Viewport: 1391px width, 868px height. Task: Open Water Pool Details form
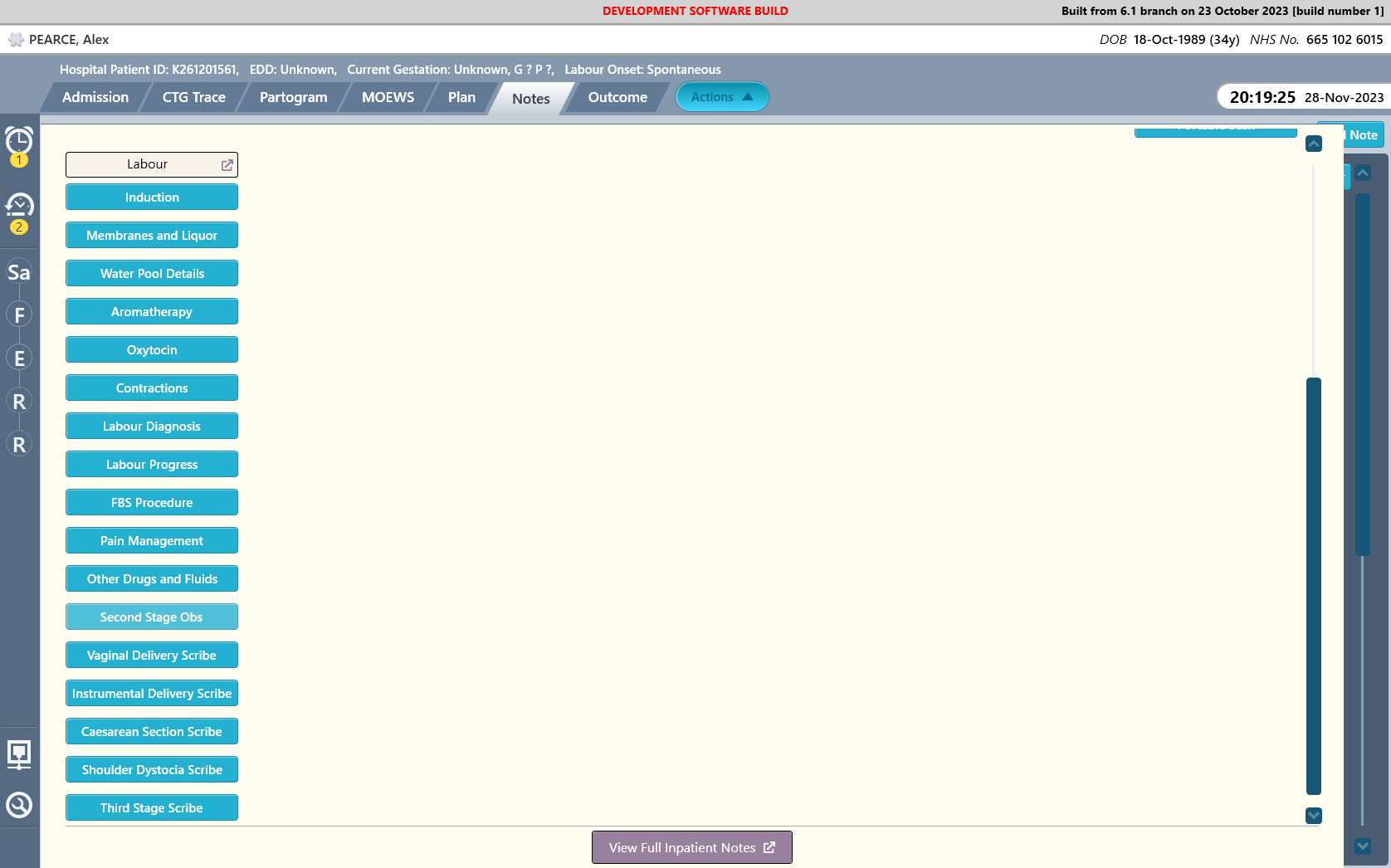pyautogui.click(x=152, y=274)
